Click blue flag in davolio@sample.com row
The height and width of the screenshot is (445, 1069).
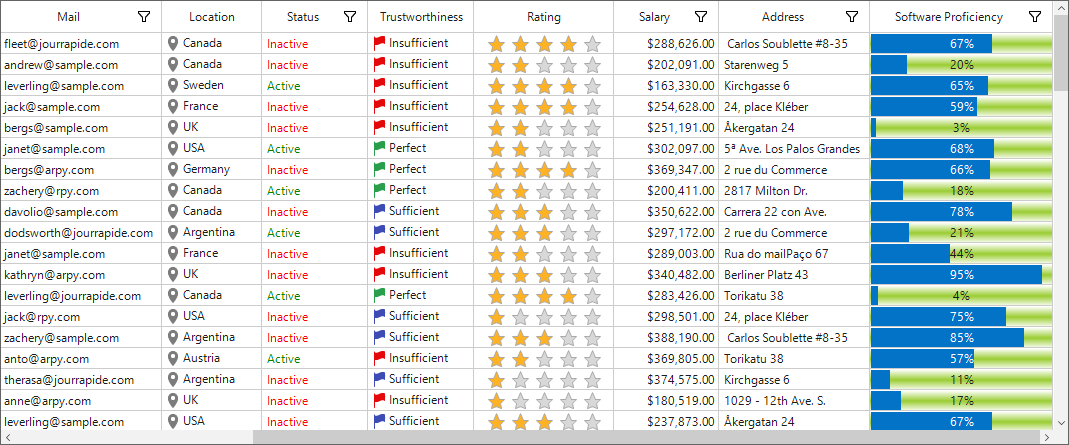(380, 212)
